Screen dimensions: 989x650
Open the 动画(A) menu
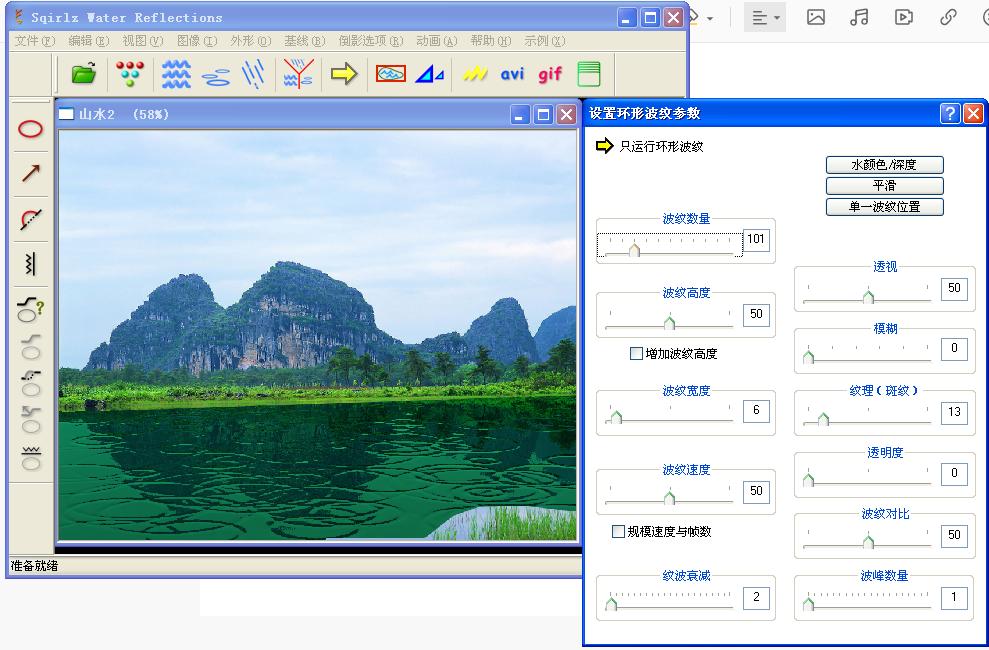(x=436, y=41)
